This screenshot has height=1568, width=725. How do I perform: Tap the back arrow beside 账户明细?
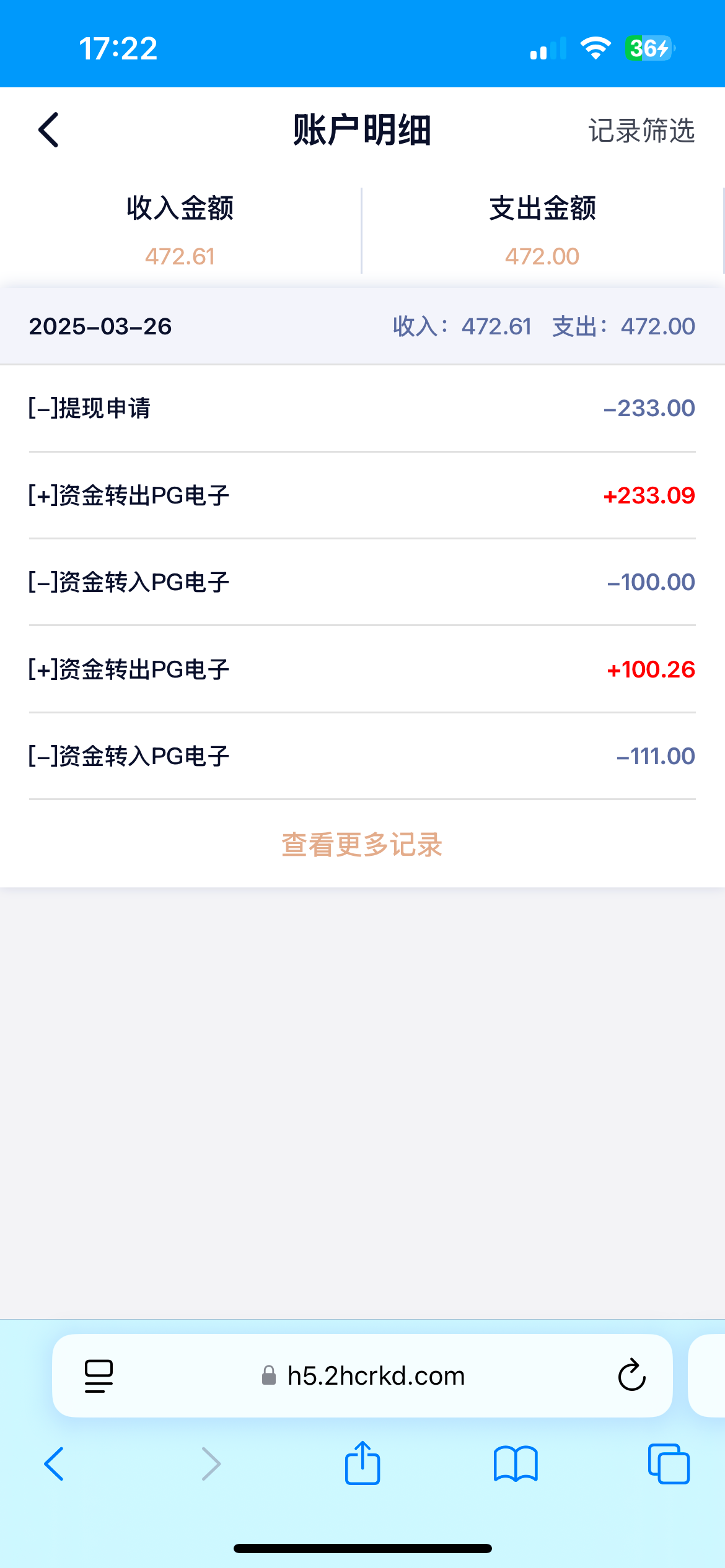pyautogui.click(x=48, y=130)
